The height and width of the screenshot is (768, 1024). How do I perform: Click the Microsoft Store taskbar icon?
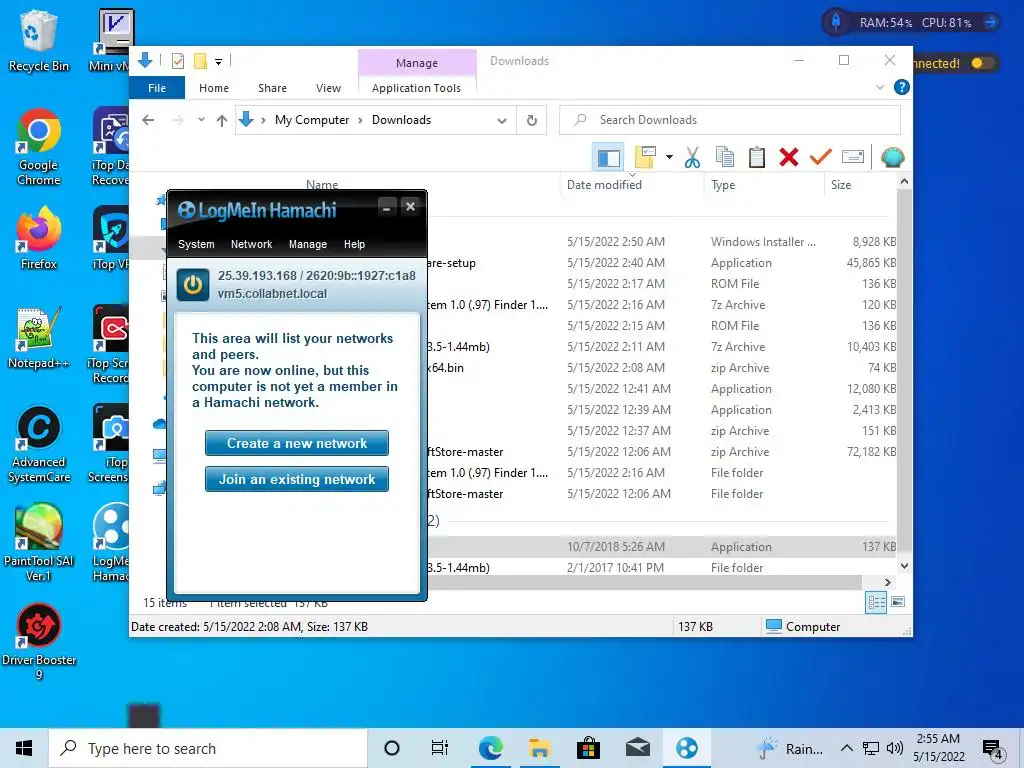coord(588,748)
